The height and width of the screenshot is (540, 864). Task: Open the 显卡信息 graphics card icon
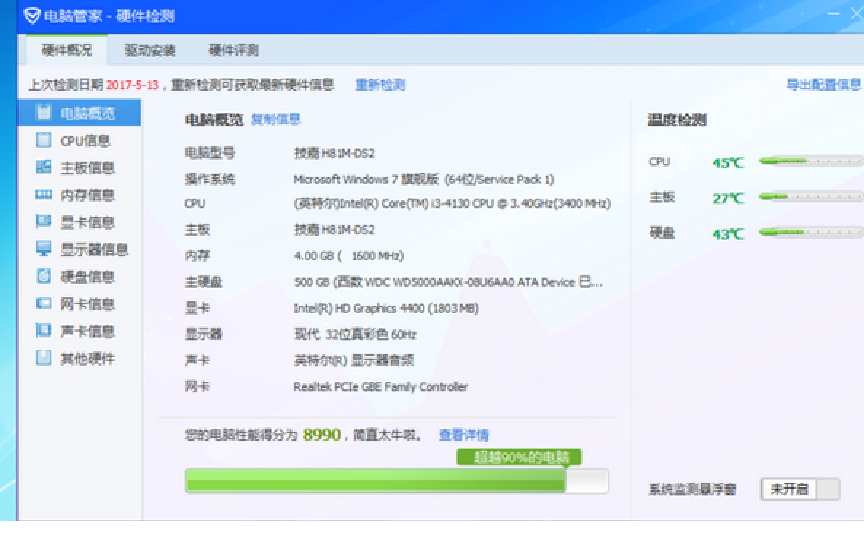[x=44, y=222]
